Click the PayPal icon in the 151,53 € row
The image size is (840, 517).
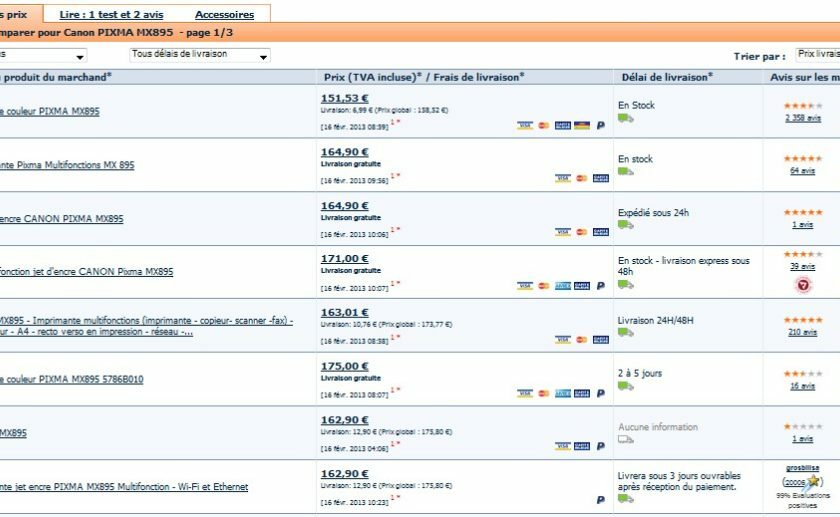coord(601,125)
